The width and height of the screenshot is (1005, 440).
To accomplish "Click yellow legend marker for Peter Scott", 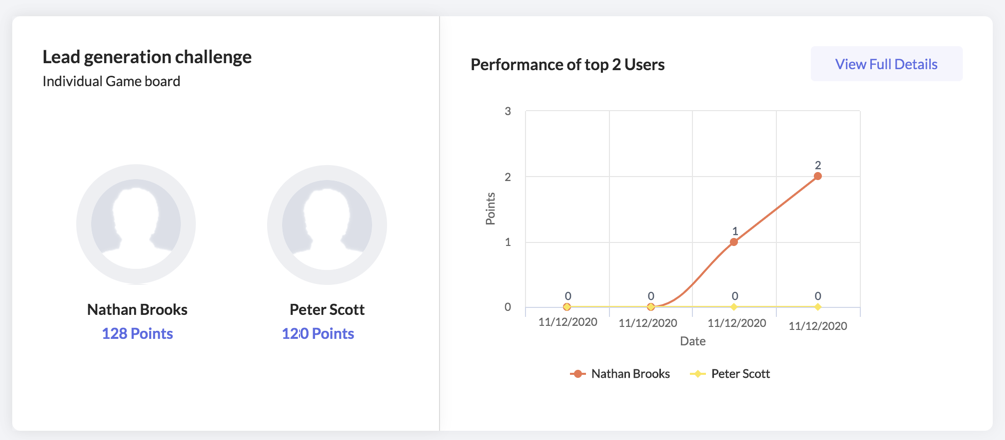I will pos(698,374).
